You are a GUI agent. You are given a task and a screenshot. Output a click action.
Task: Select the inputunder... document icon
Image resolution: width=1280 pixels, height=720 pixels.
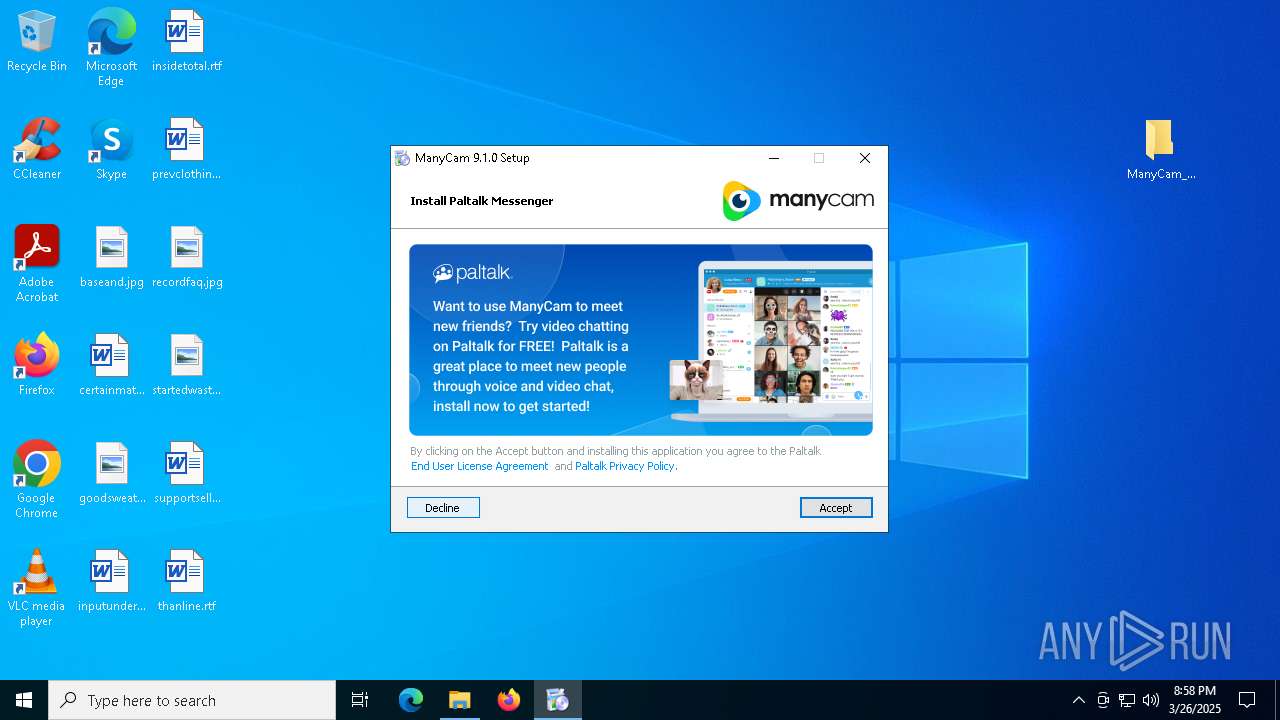[x=111, y=582]
